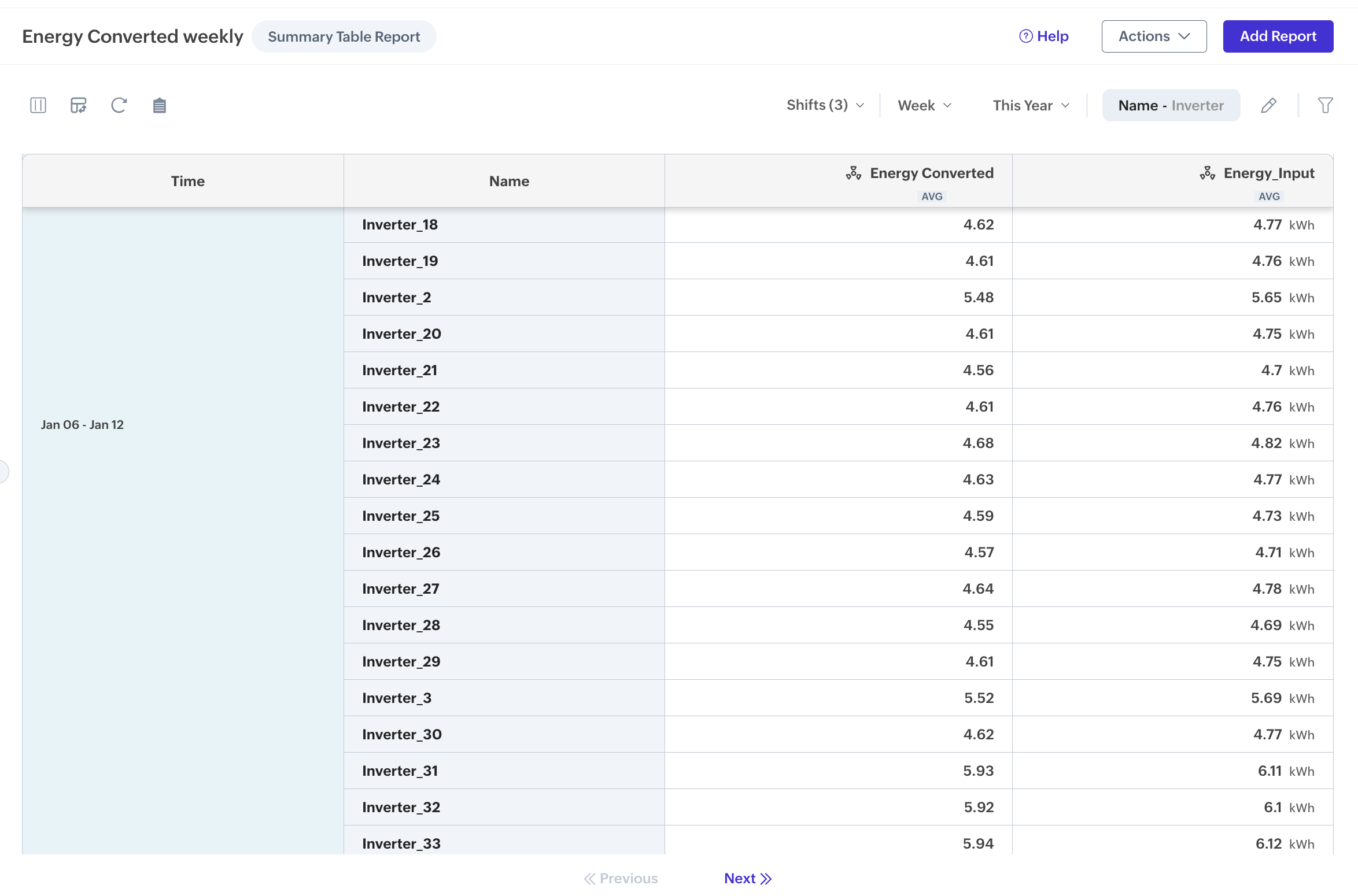Screen dimensions: 1358x896
Task: Select the Name - Inverter grouping chip
Action: click(x=1171, y=105)
